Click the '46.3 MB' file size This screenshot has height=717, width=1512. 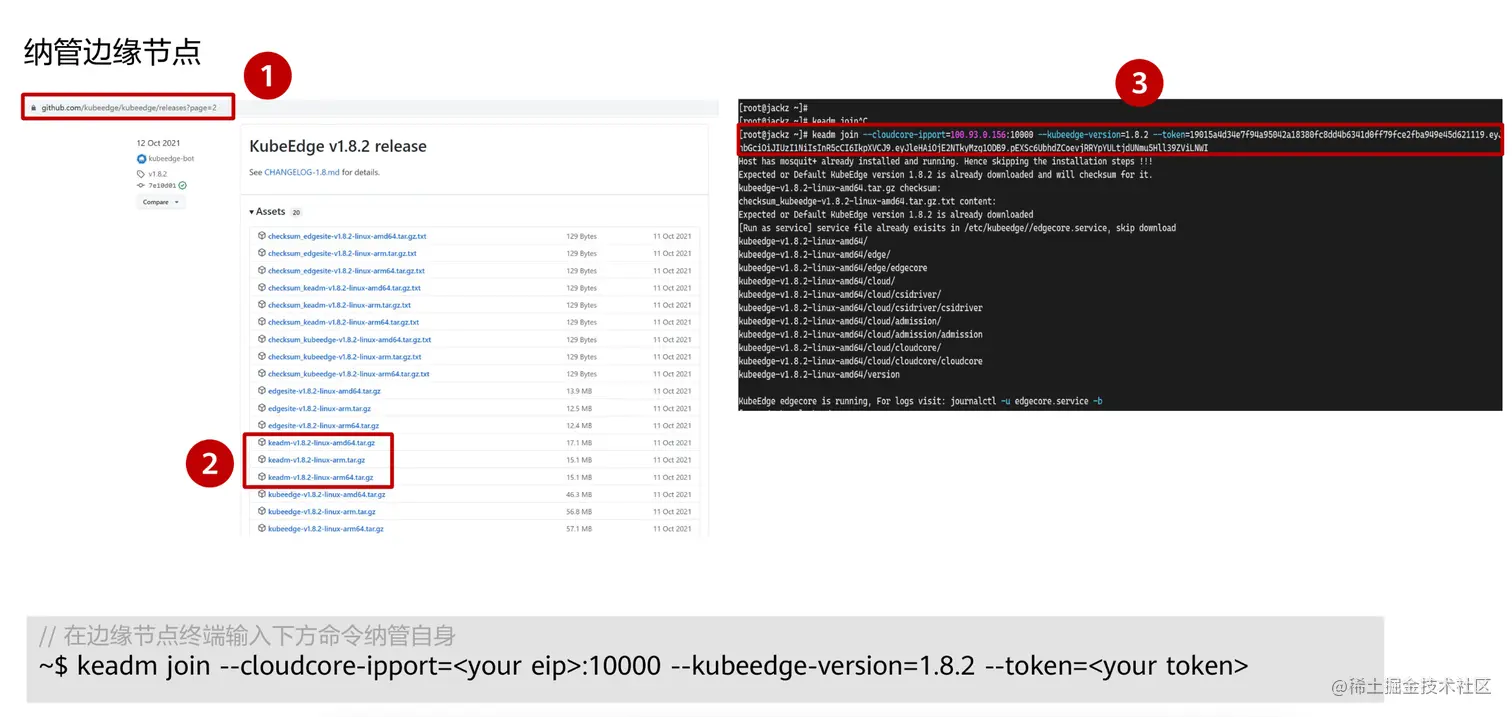click(x=579, y=494)
